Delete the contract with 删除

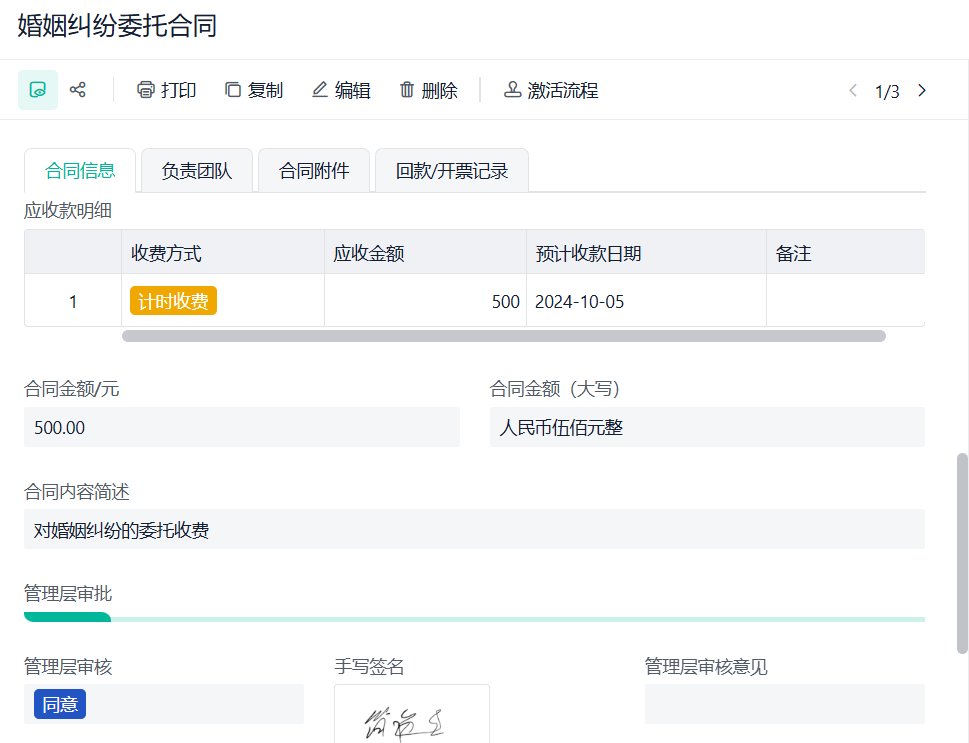428,90
